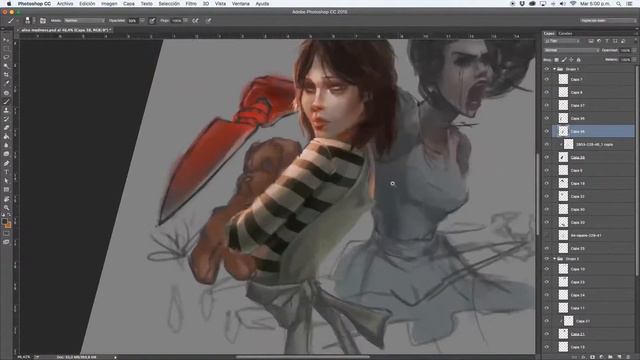Screen dimensions: 640x360
Task: Lock transparent pixels in Layers panel
Action: (556, 60)
